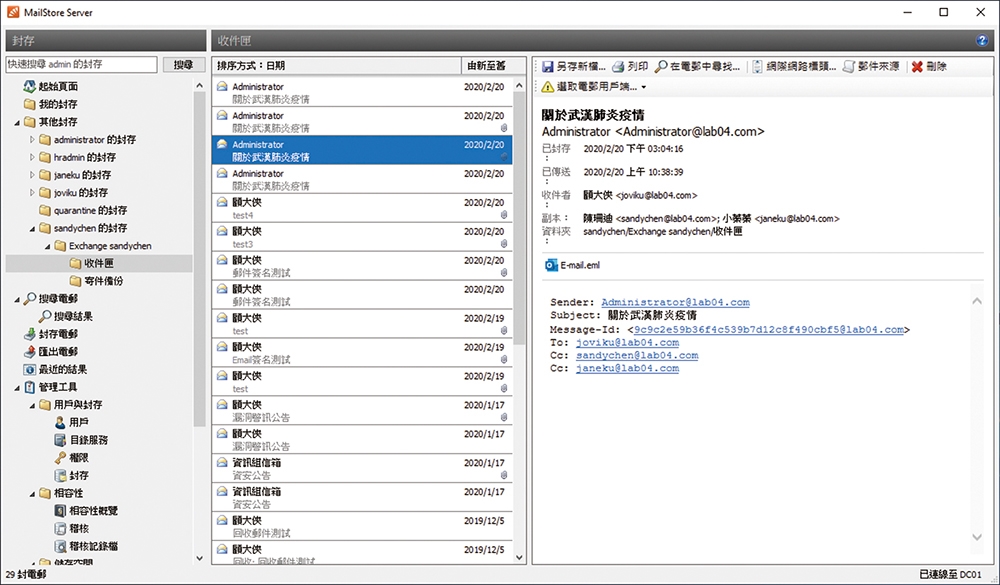
Task: Click the message body scroll down arrow
Action: [977, 537]
